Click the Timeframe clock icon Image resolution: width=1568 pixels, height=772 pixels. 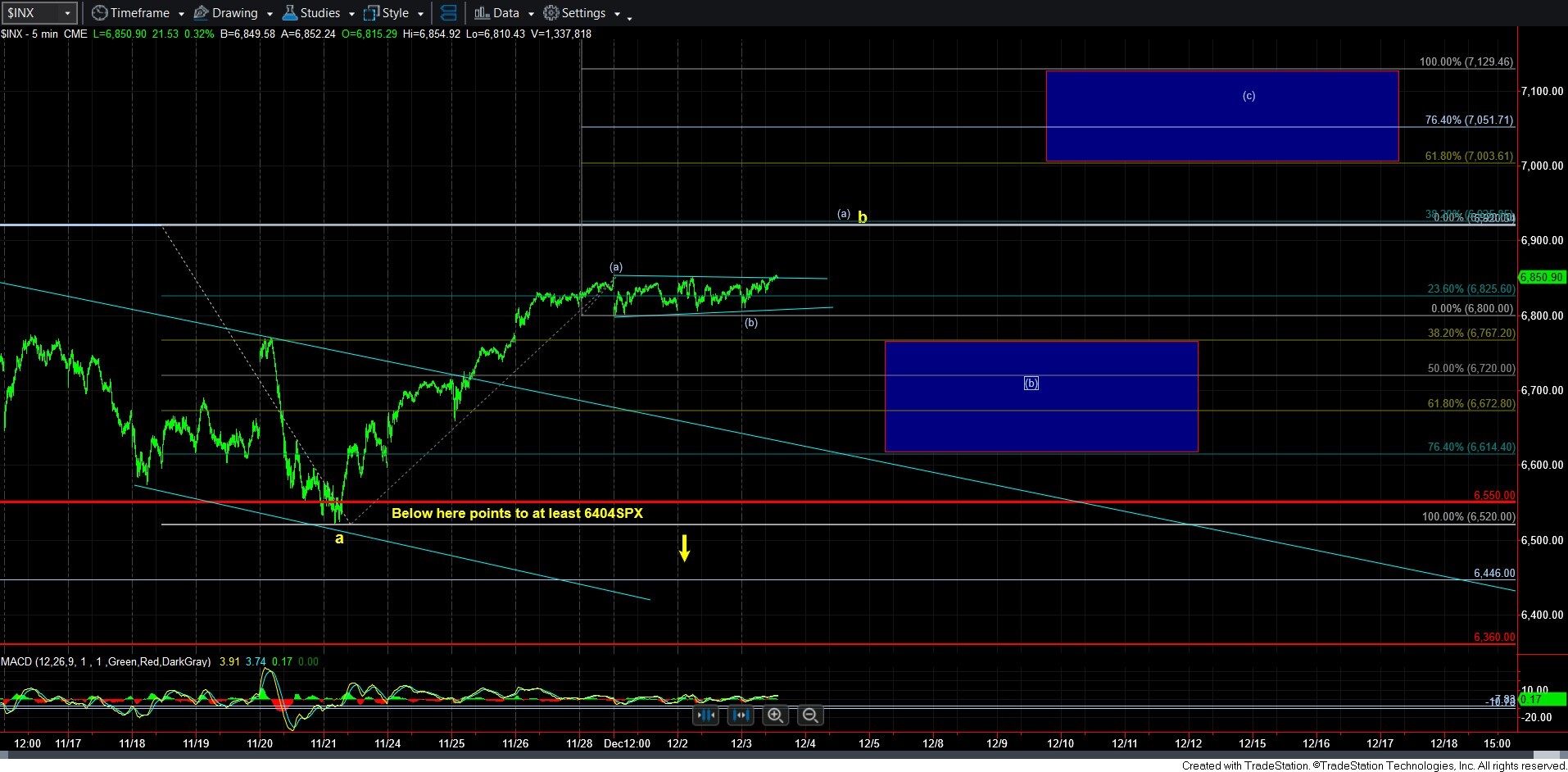[x=99, y=13]
